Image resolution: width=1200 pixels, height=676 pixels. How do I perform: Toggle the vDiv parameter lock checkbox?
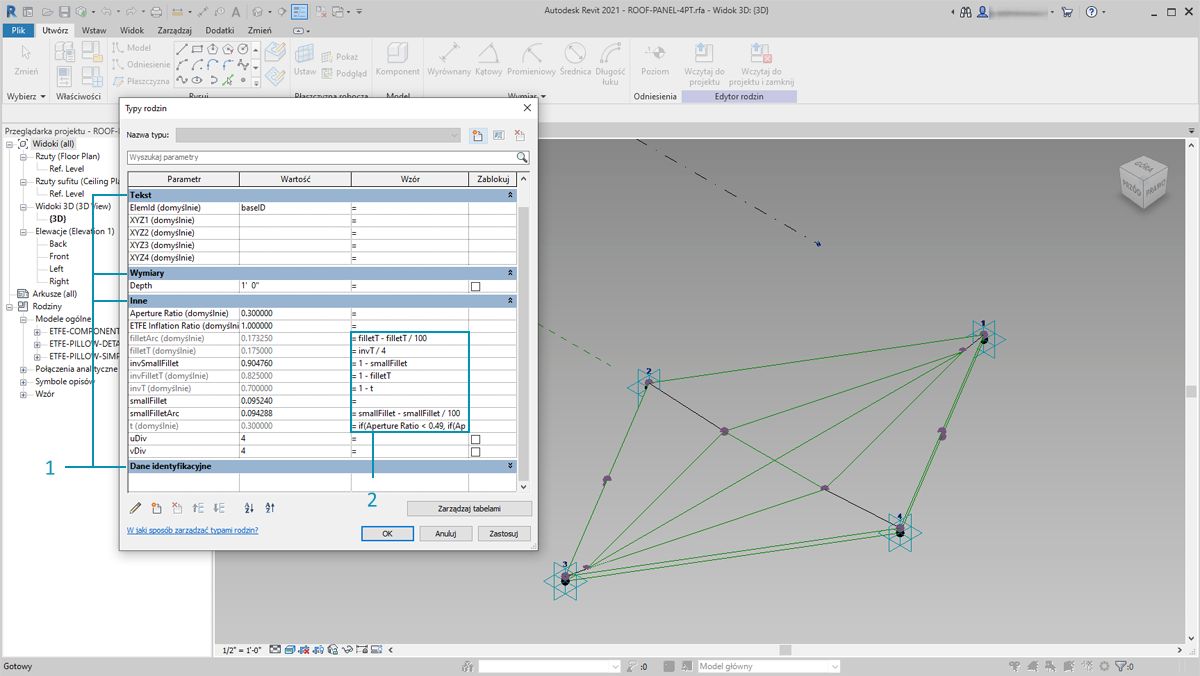coord(476,452)
